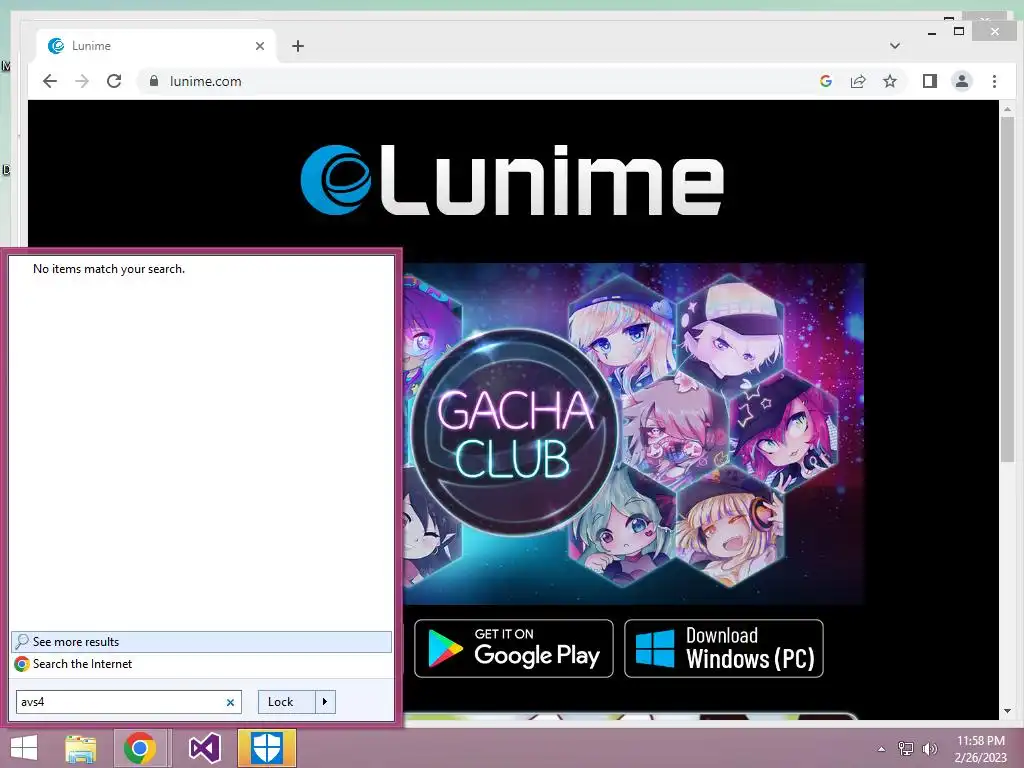Open the Windows Start button

pyautogui.click(x=24, y=748)
